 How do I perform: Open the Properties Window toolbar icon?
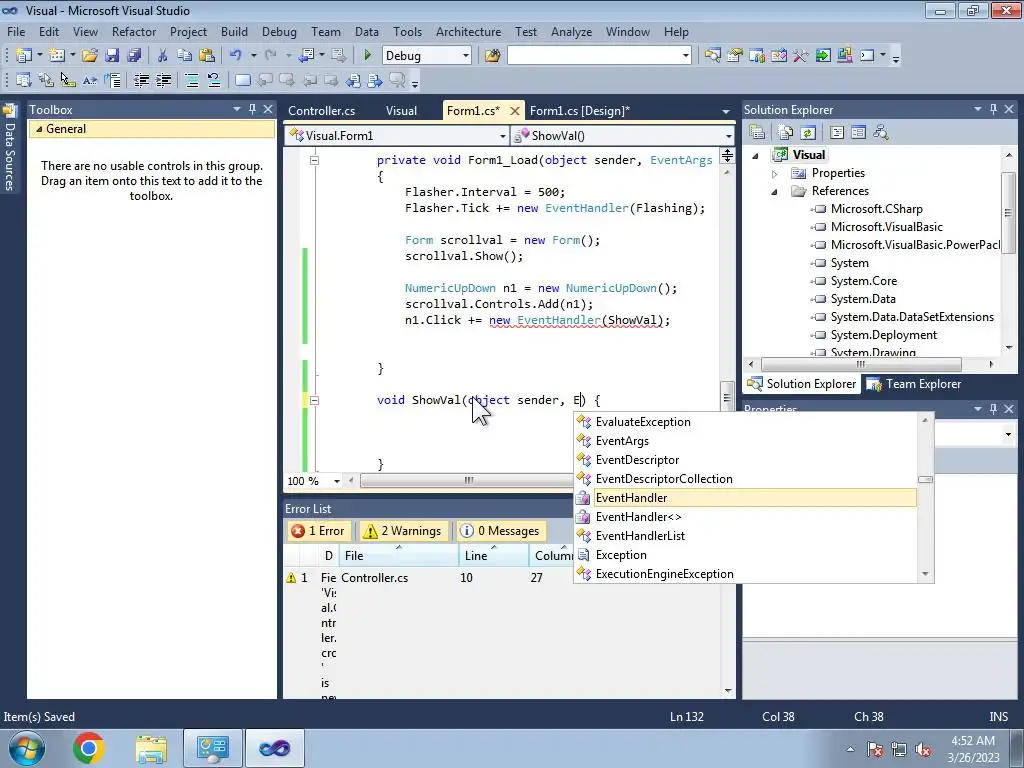point(735,56)
